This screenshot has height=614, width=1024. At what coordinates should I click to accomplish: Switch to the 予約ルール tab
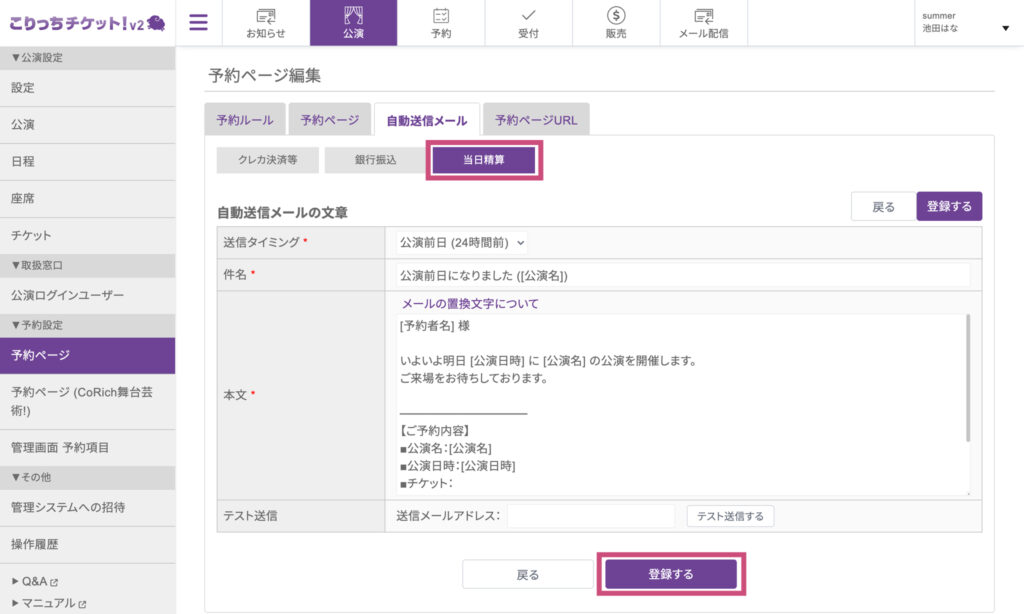coord(245,120)
